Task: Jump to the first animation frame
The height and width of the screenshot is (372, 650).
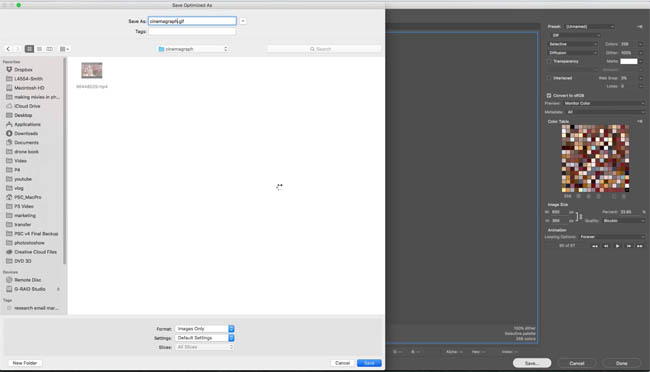Action: point(595,246)
